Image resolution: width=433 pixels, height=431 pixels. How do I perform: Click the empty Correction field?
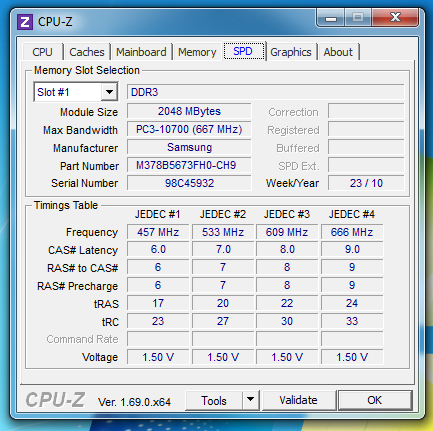[366, 111]
